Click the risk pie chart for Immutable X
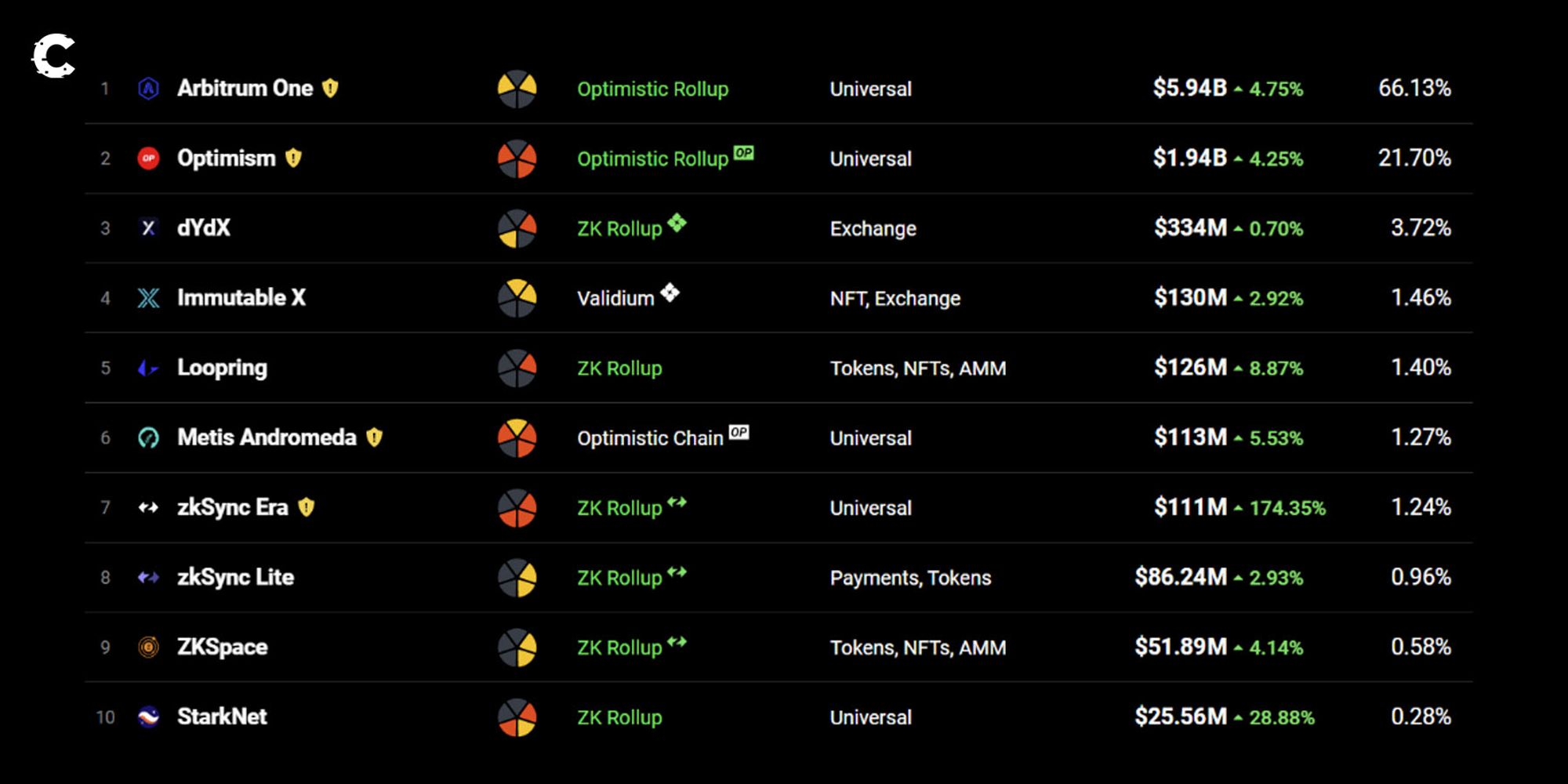This screenshot has width=1568, height=784. point(517,298)
